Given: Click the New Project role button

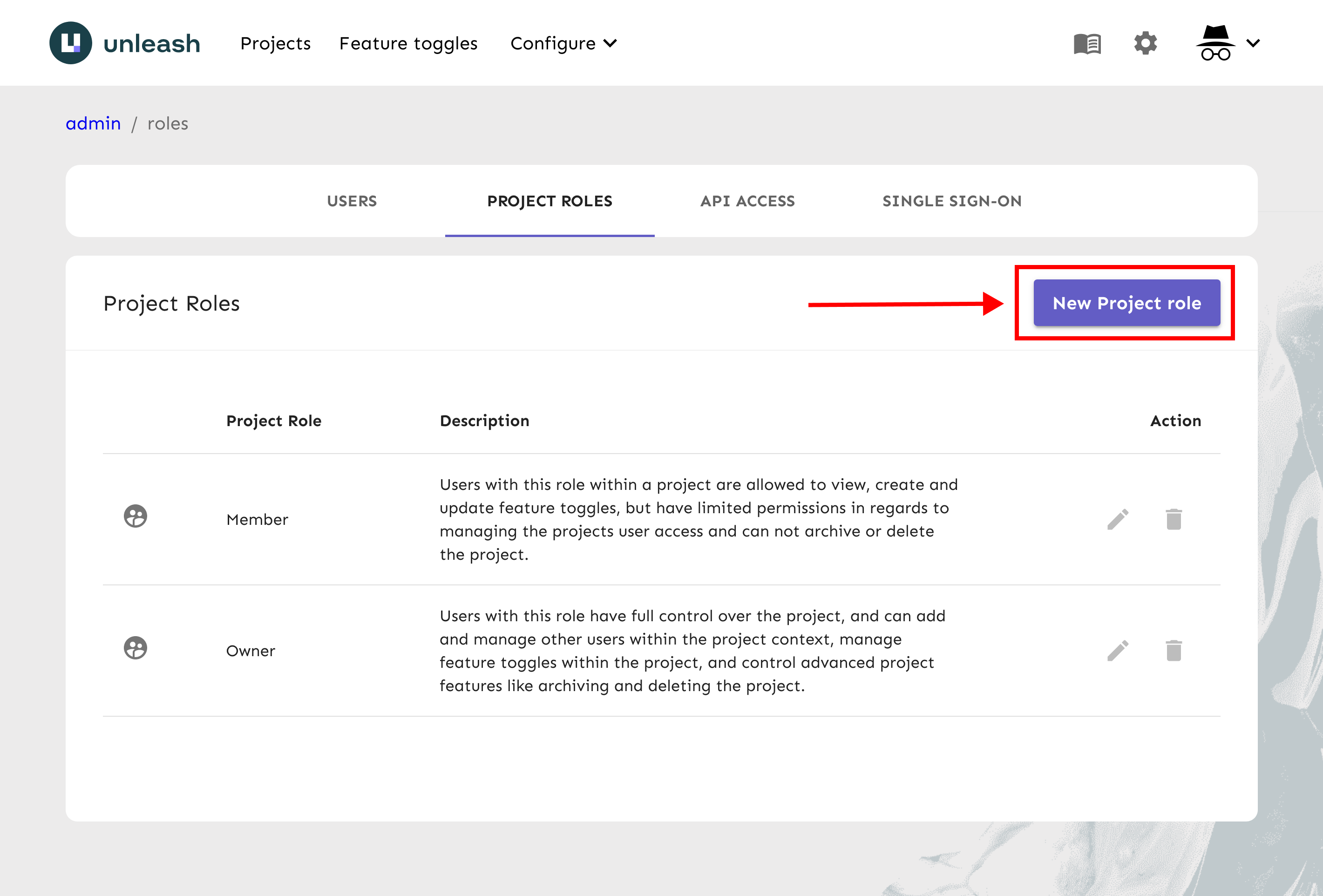Looking at the screenshot, I should [1126, 303].
